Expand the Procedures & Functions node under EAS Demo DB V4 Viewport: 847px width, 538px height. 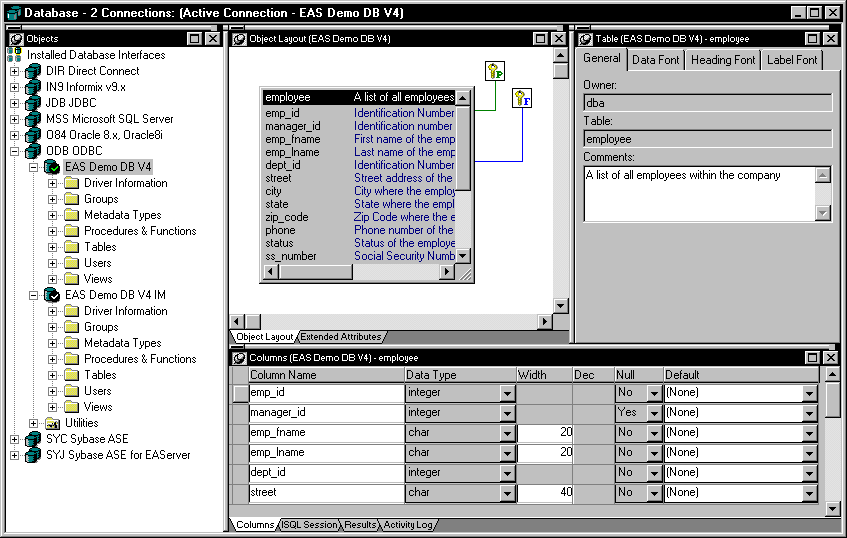[52, 231]
